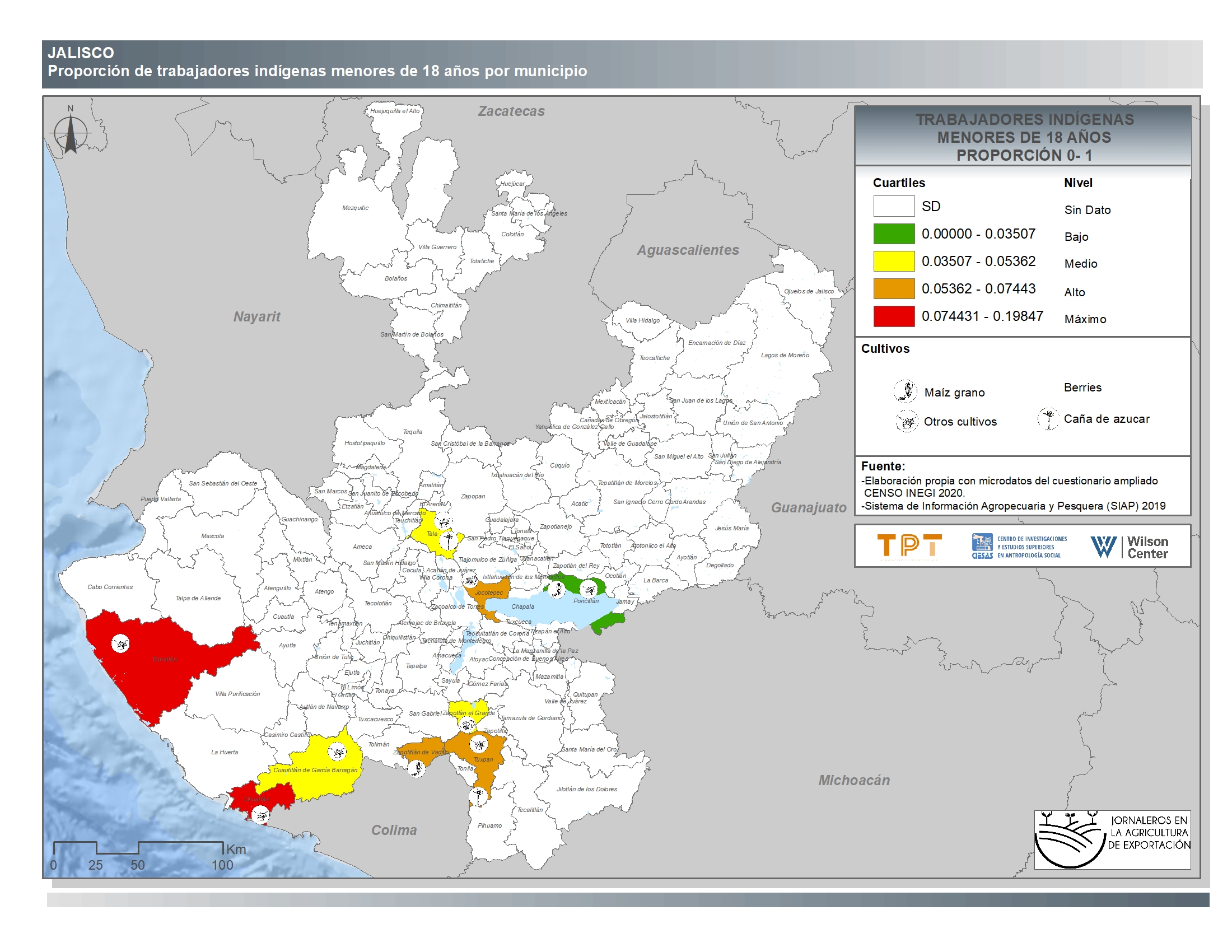Screen dimensions: 1232x952
Task: Click the Caña de azucar legend icon
Action: (1048, 418)
